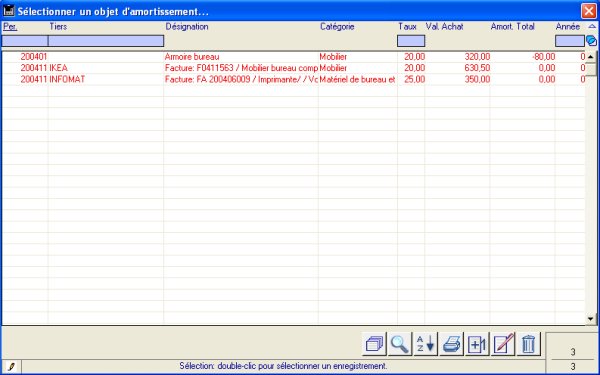The height and width of the screenshot is (375, 600).
Task: Click the Catégorie column header
Action: click(x=337, y=27)
